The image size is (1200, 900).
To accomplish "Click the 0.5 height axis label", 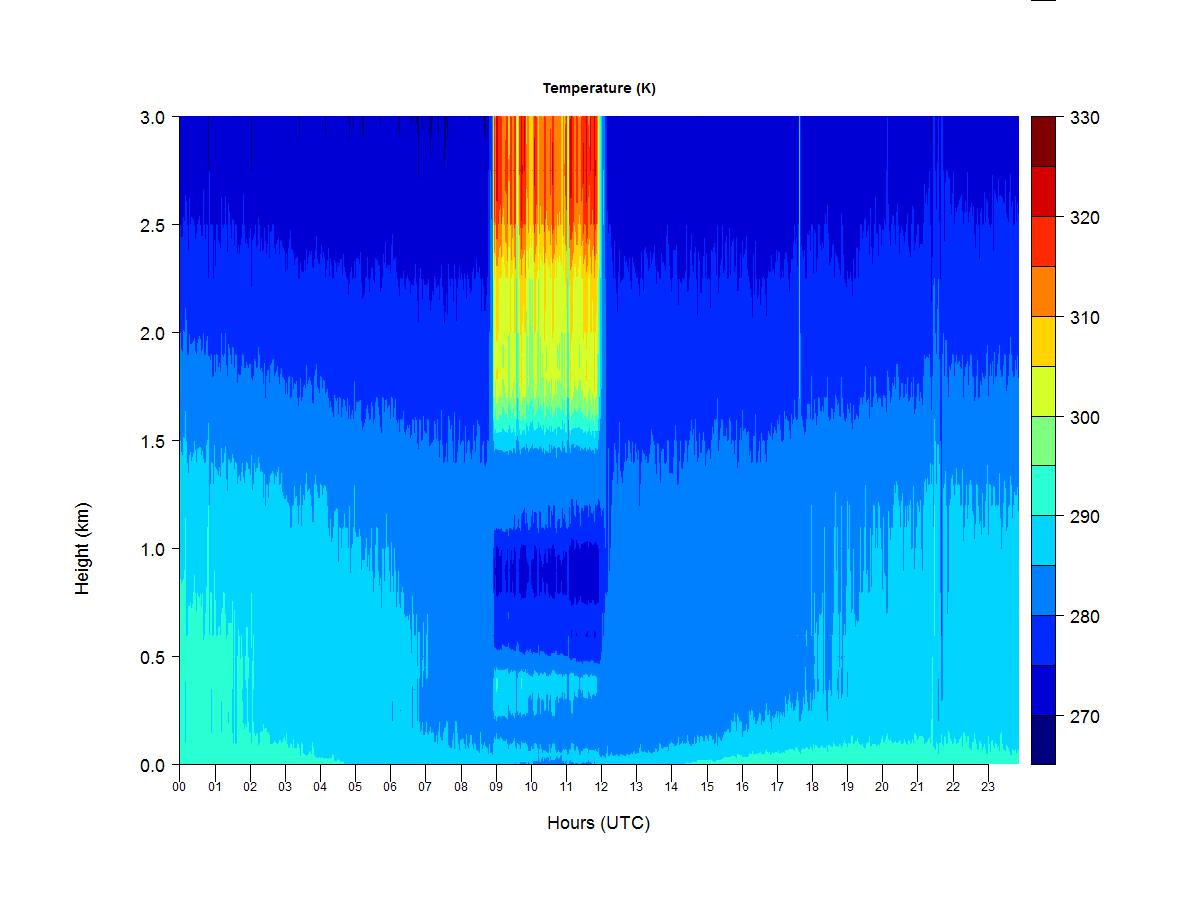I will (152, 657).
